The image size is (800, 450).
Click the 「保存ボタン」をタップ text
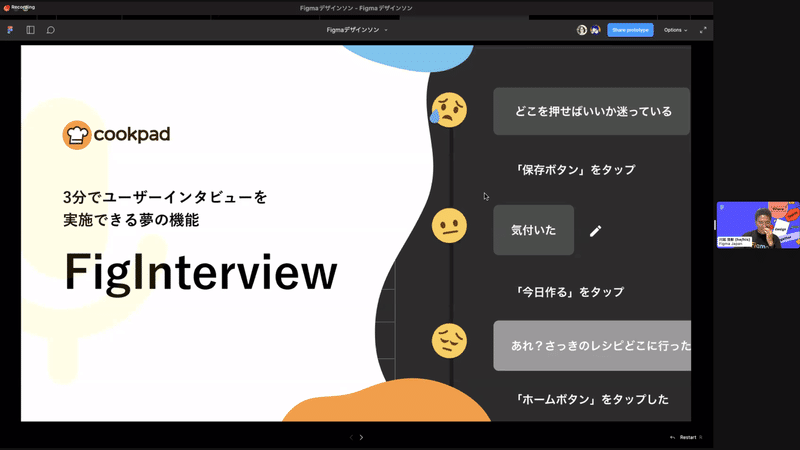coord(574,169)
